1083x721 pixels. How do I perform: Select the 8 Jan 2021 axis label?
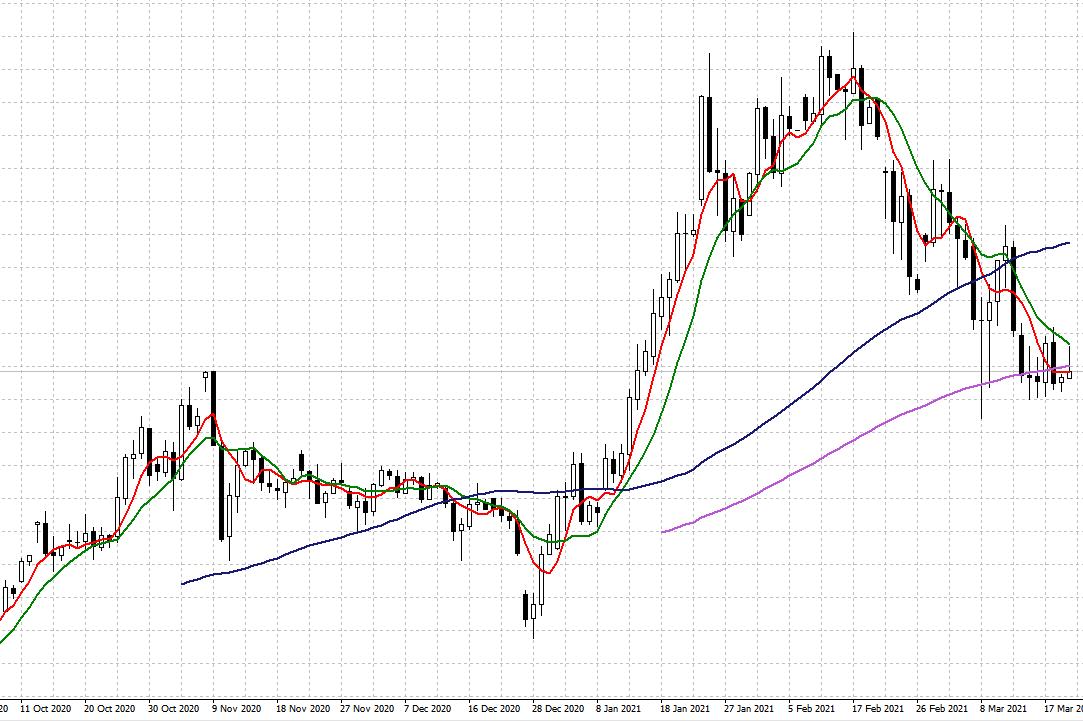tap(619, 708)
